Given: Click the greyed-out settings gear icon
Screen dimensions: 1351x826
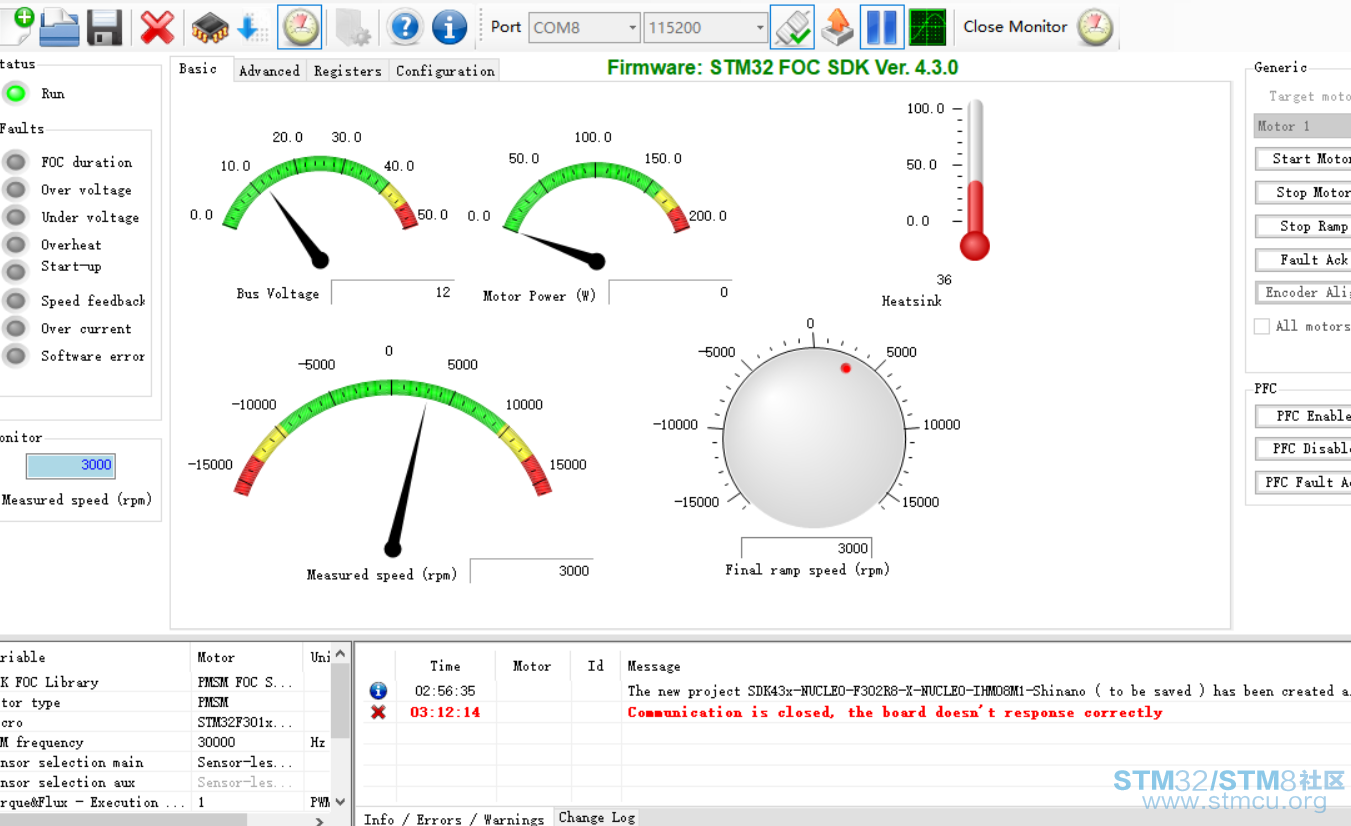Looking at the screenshot, I should [x=353, y=28].
